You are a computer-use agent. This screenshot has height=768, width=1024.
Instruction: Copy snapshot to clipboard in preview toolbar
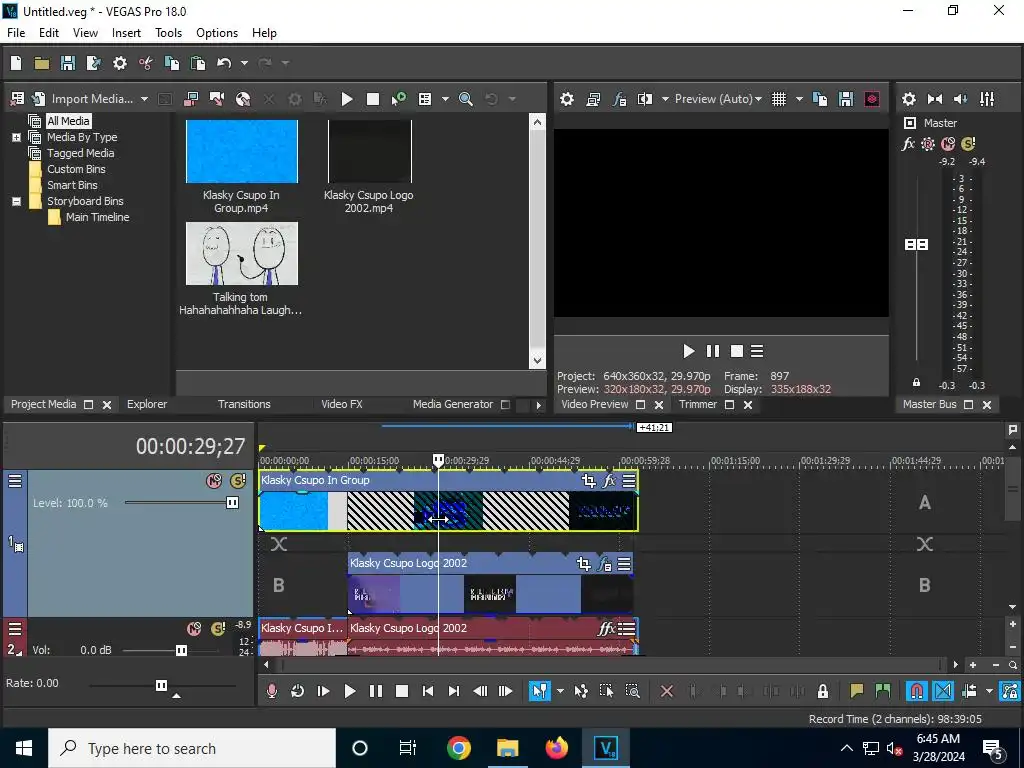[x=820, y=99]
